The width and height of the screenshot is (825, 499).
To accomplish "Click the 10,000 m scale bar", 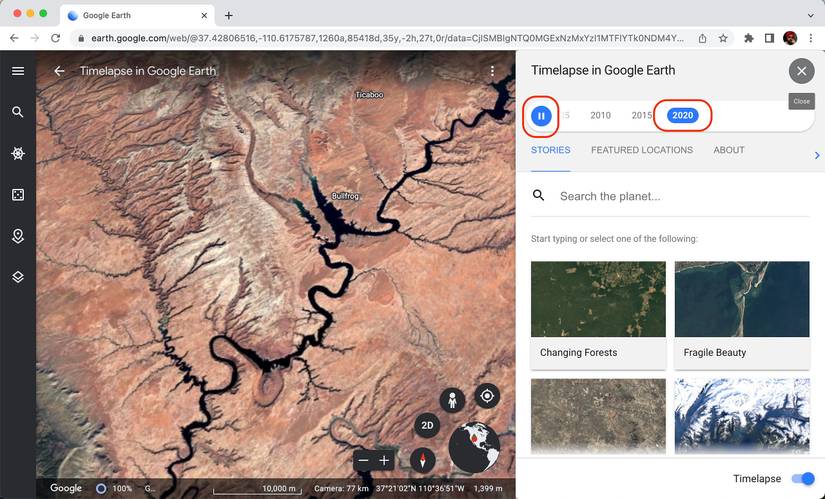I will pos(255,490).
